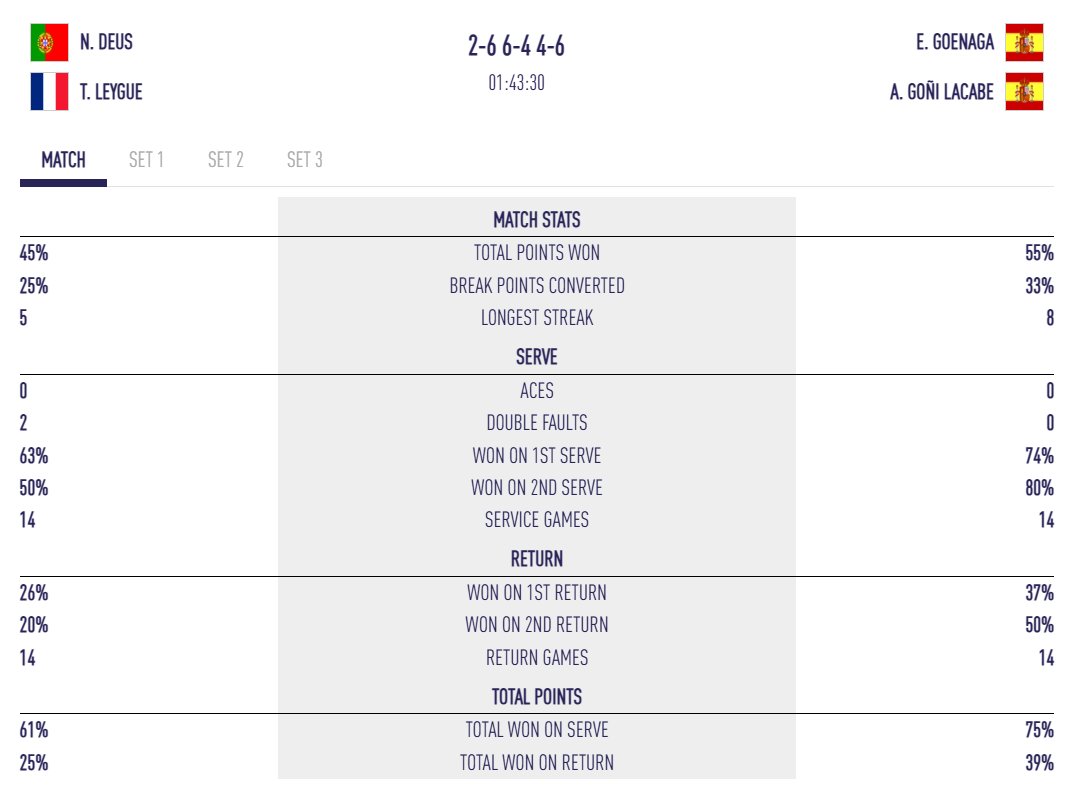Switch to the MATCH tab

[63, 160]
